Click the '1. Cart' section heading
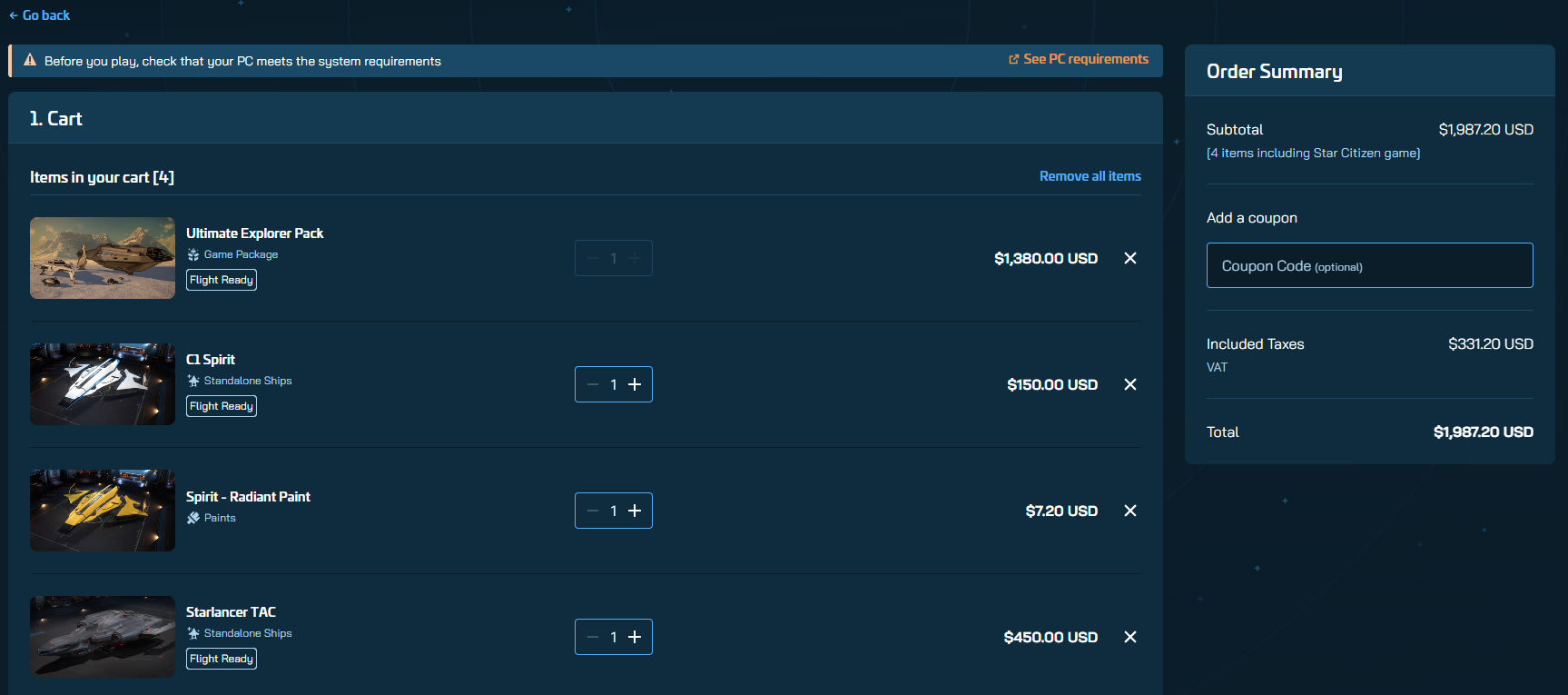Viewport: 1568px width, 695px height. [55, 119]
